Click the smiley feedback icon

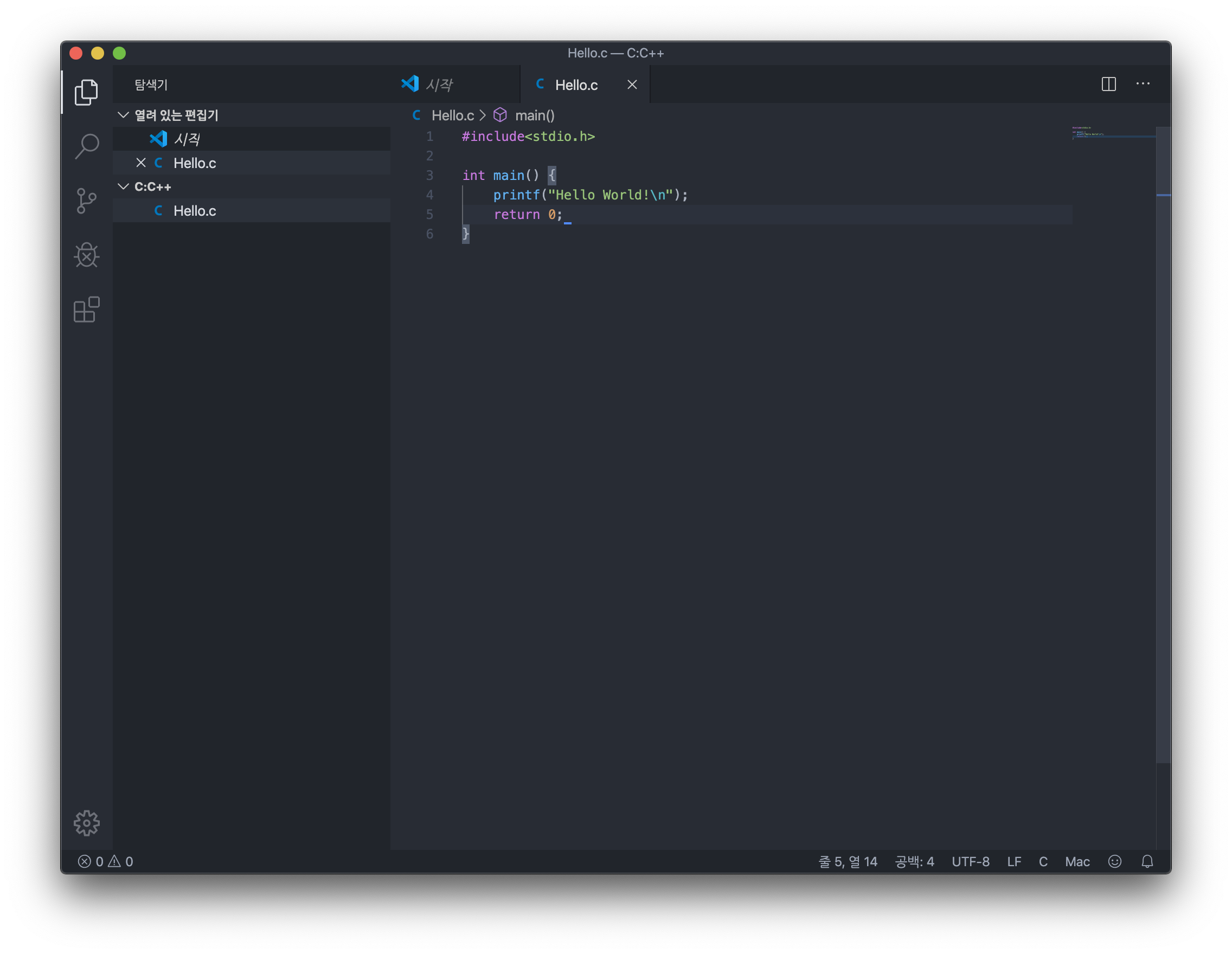[1115, 861]
